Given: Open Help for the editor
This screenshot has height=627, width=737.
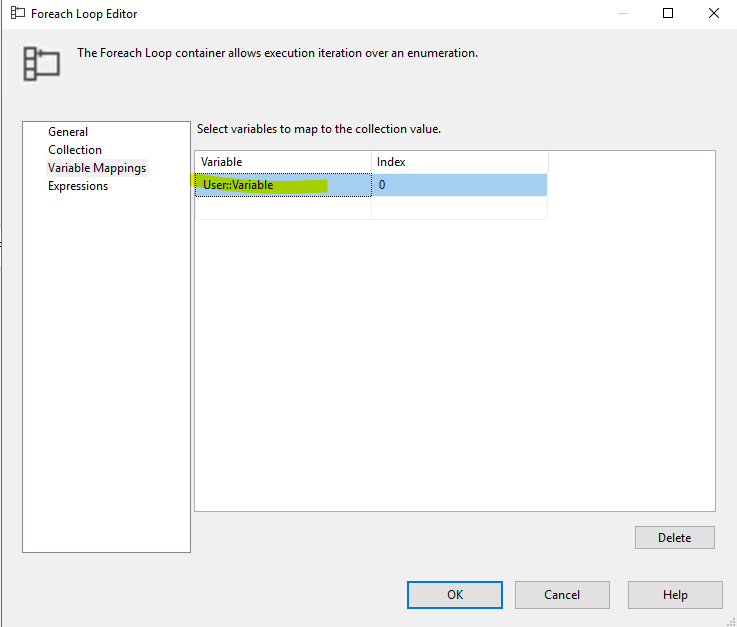Looking at the screenshot, I should tap(675, 595).
